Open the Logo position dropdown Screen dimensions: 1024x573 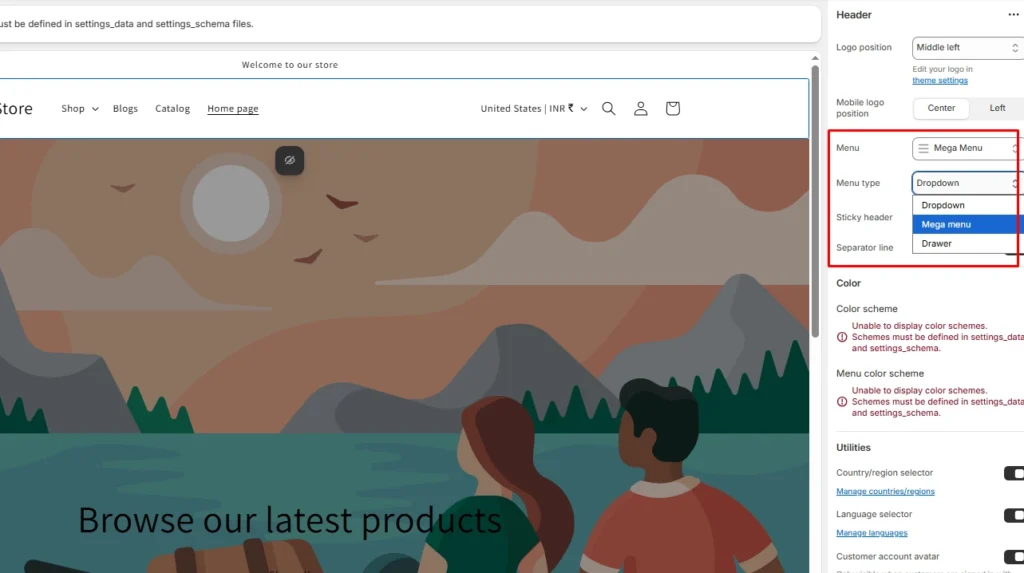coord(967,48)
